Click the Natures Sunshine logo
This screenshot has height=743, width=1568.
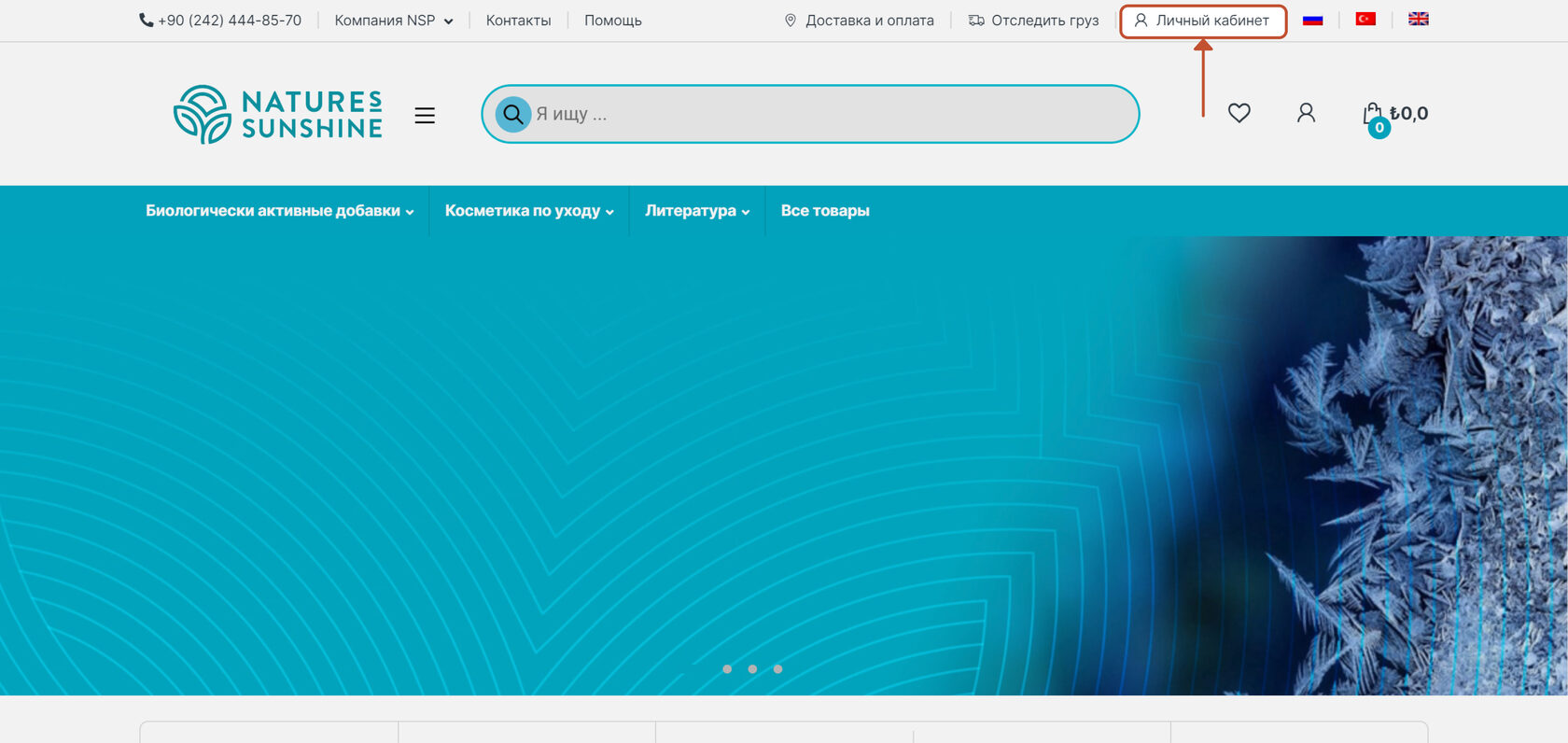[x=278, y=115]
